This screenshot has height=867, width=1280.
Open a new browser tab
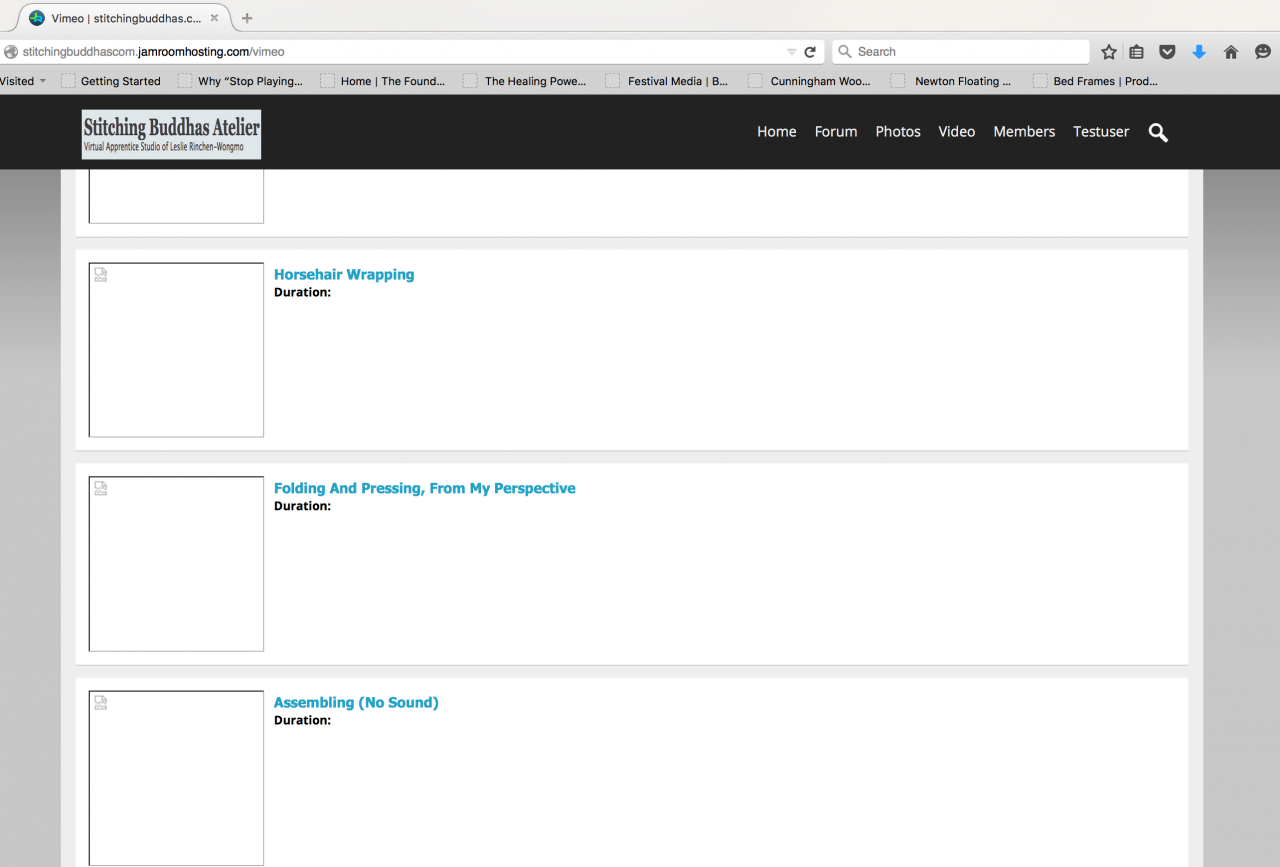click(x=247, y=18)
